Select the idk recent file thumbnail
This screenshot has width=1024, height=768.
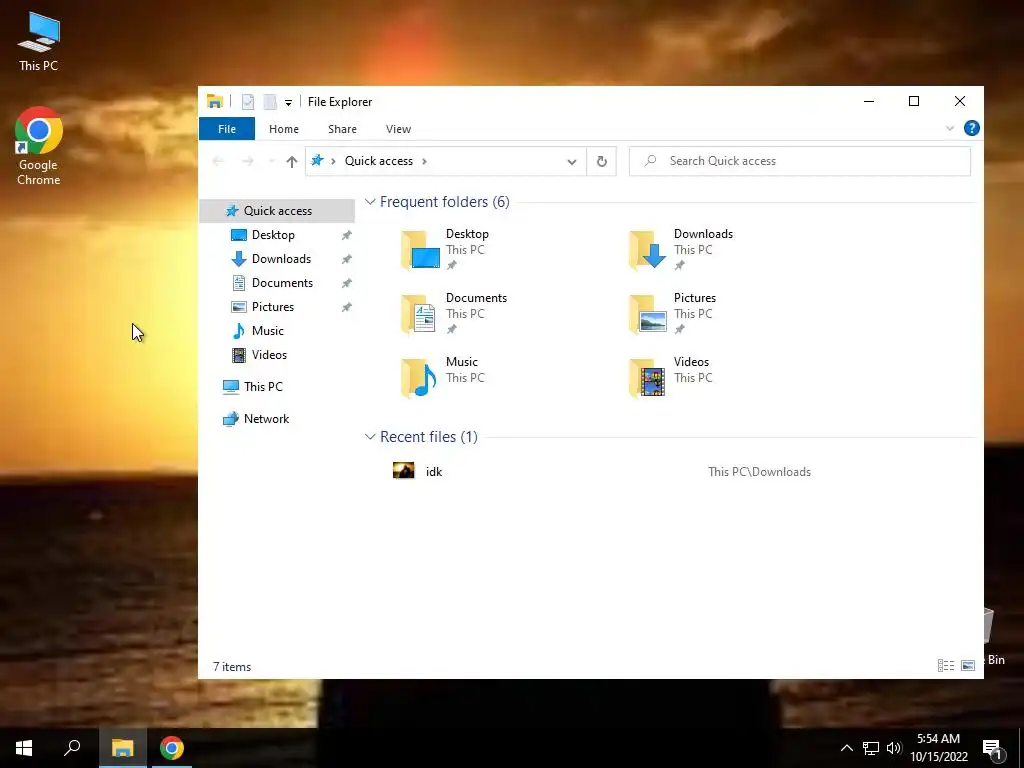pos(404,471)
